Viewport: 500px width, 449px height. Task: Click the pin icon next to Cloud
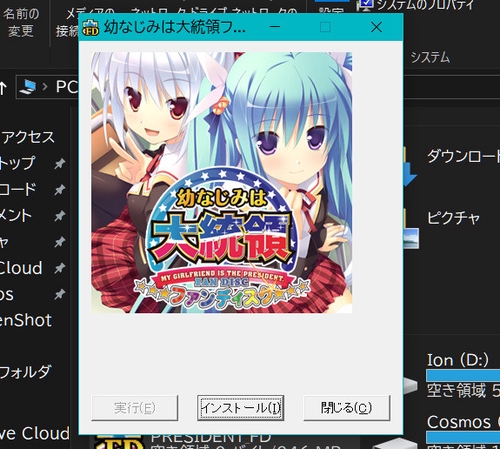click(60, 268)
